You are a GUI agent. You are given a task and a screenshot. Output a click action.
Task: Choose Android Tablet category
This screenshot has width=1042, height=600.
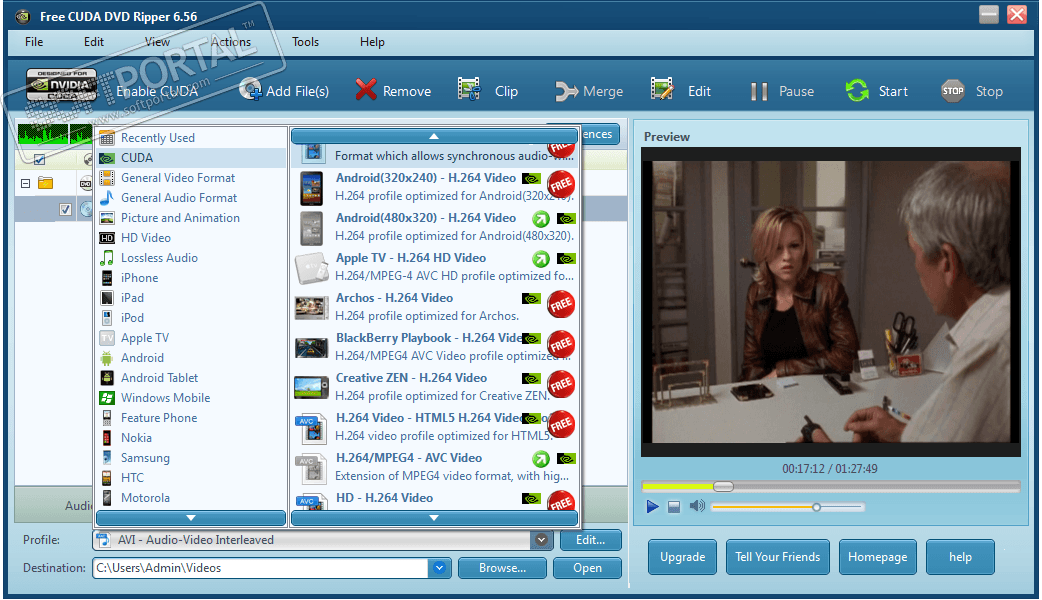(191, 377)
